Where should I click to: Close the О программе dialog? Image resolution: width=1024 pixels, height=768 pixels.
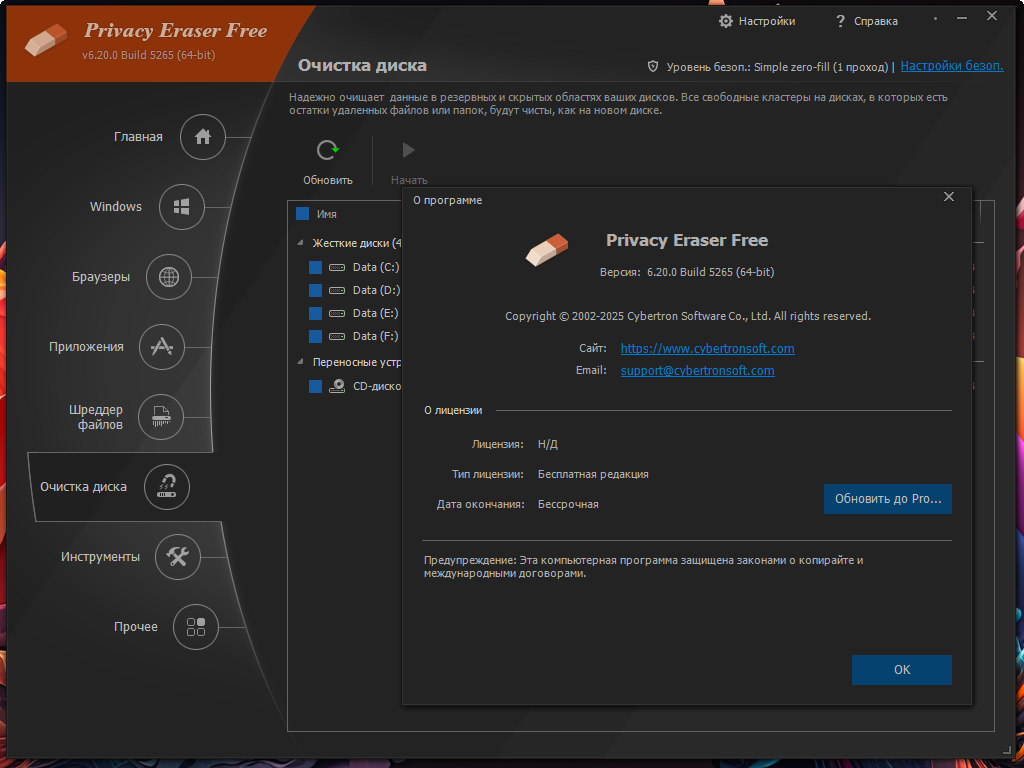[949, 197]
